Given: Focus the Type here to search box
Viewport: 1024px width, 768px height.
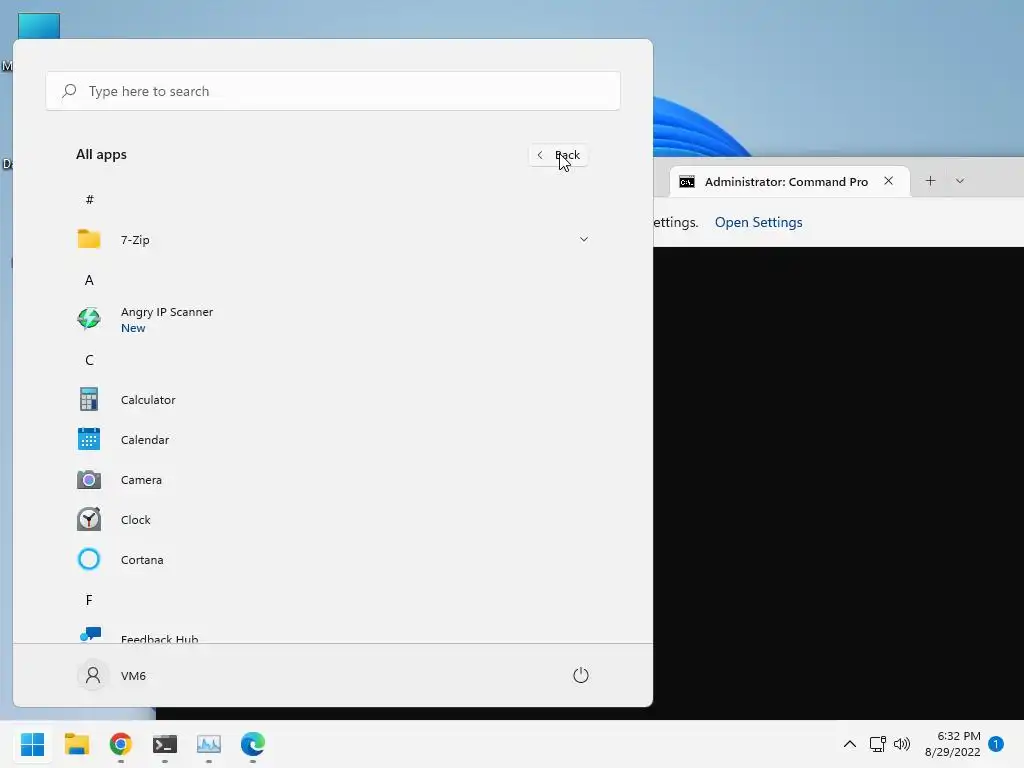Looking at the screenshot, I should coord(333,91).
